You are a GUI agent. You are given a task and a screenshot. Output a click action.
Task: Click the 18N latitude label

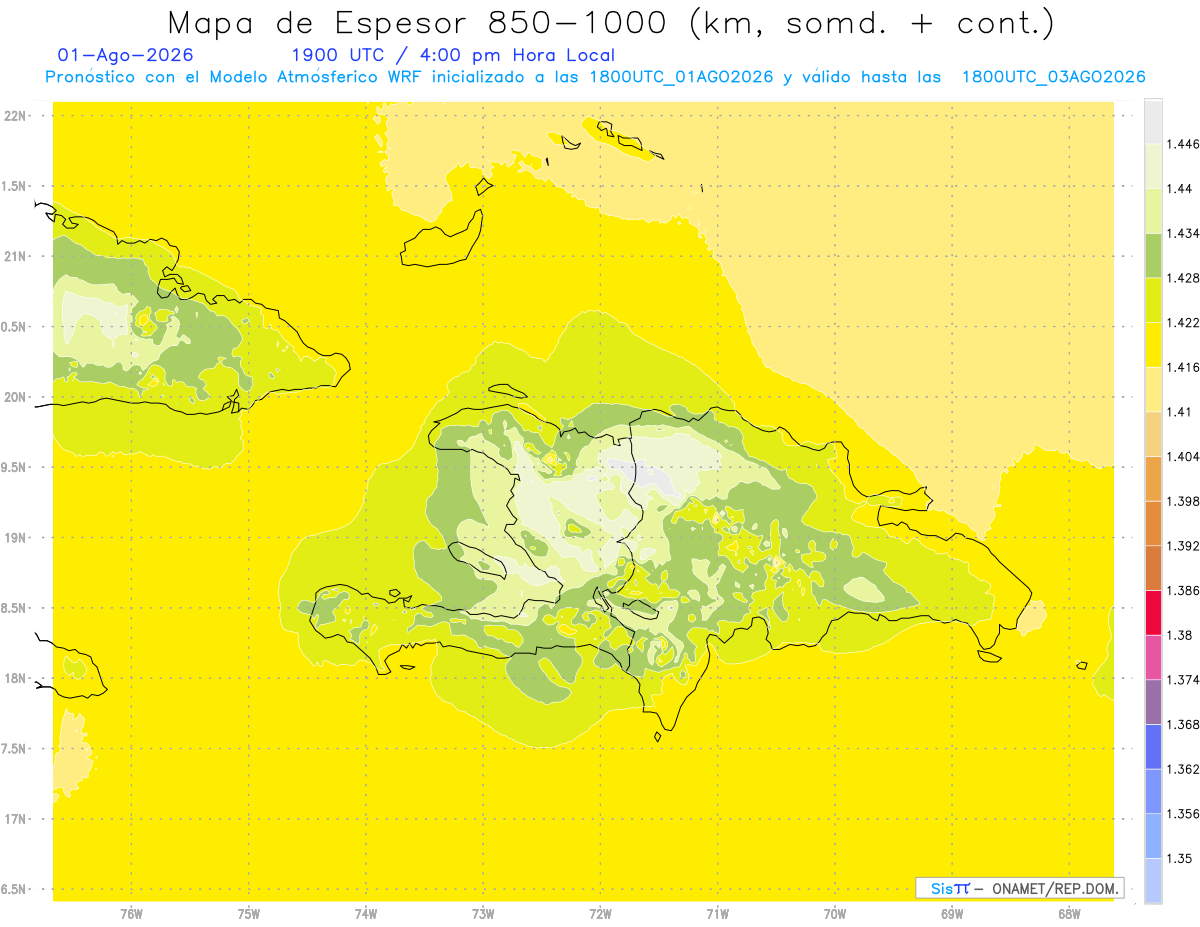[x=17, y=679]
